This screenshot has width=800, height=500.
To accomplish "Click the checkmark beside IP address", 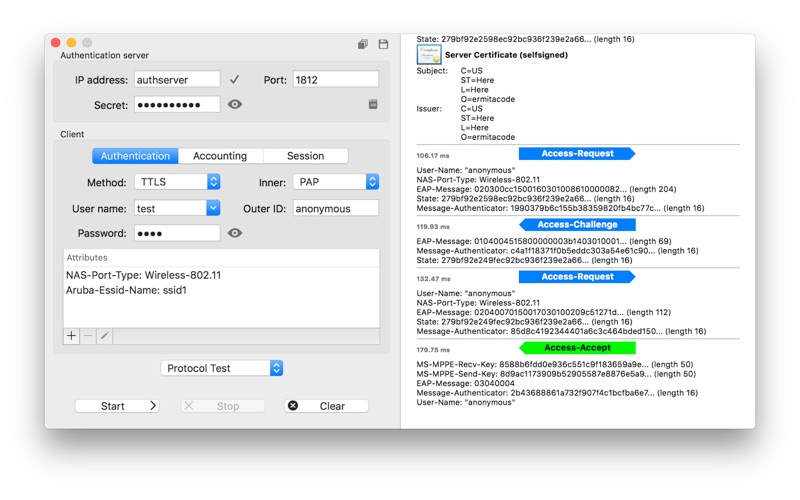I will pos(234,79).
